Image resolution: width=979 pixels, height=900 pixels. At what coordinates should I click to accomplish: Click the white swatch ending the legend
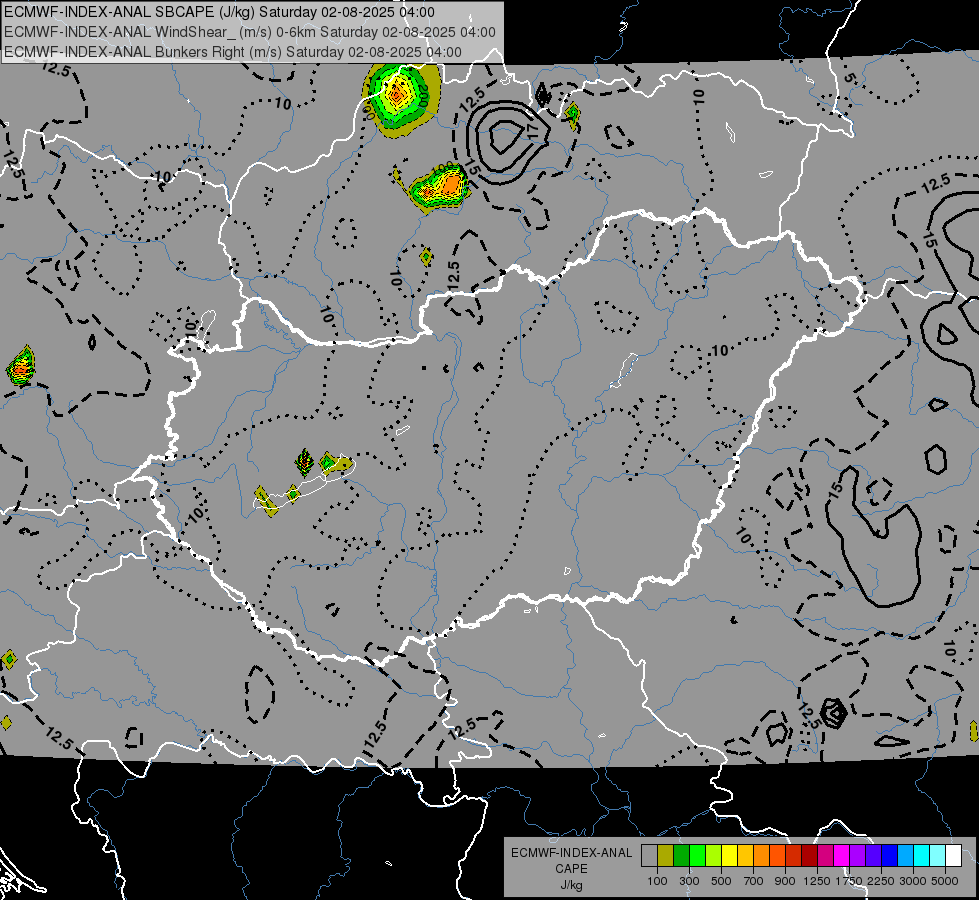pos(953,855)
